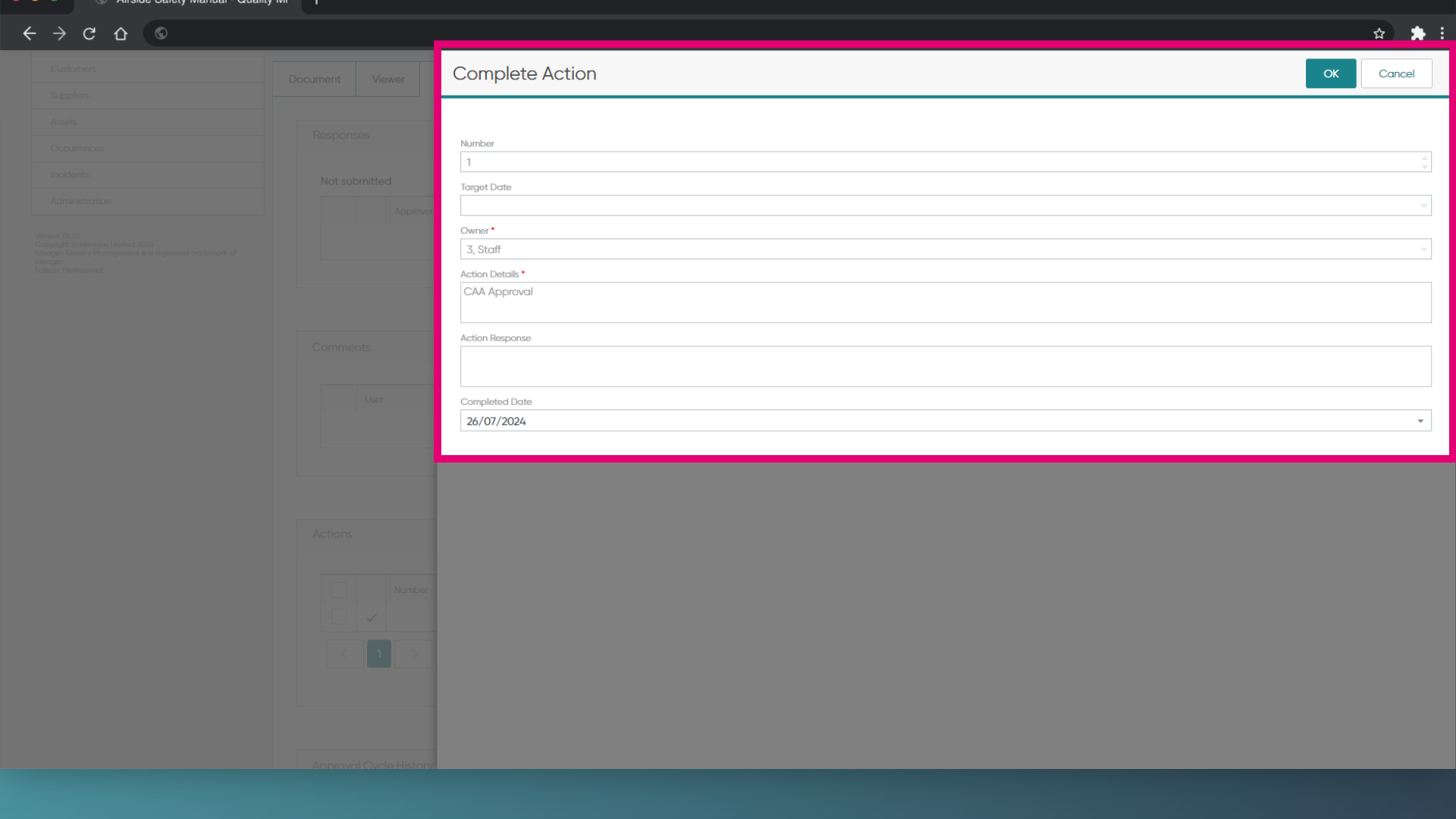Open the browser home page icon
Screen dimensions: 1456x819
click(x=121, y=33)
